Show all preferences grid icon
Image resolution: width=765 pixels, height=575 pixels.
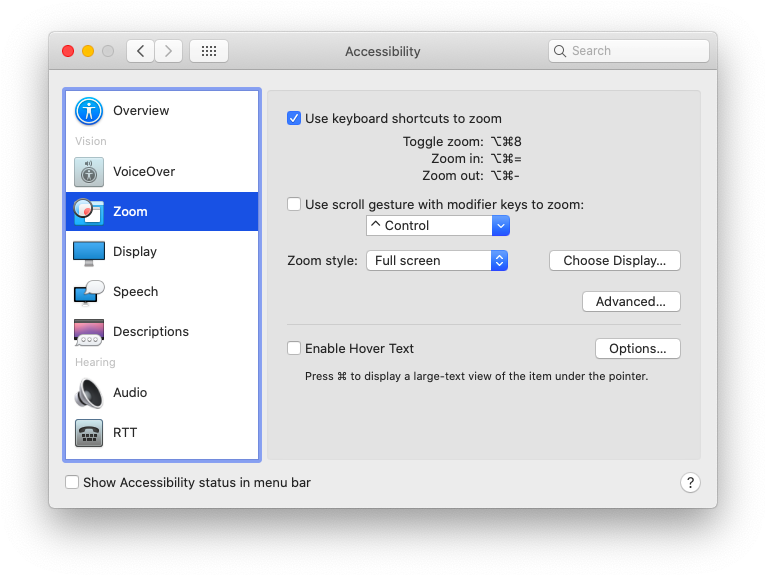click(209, 51)
